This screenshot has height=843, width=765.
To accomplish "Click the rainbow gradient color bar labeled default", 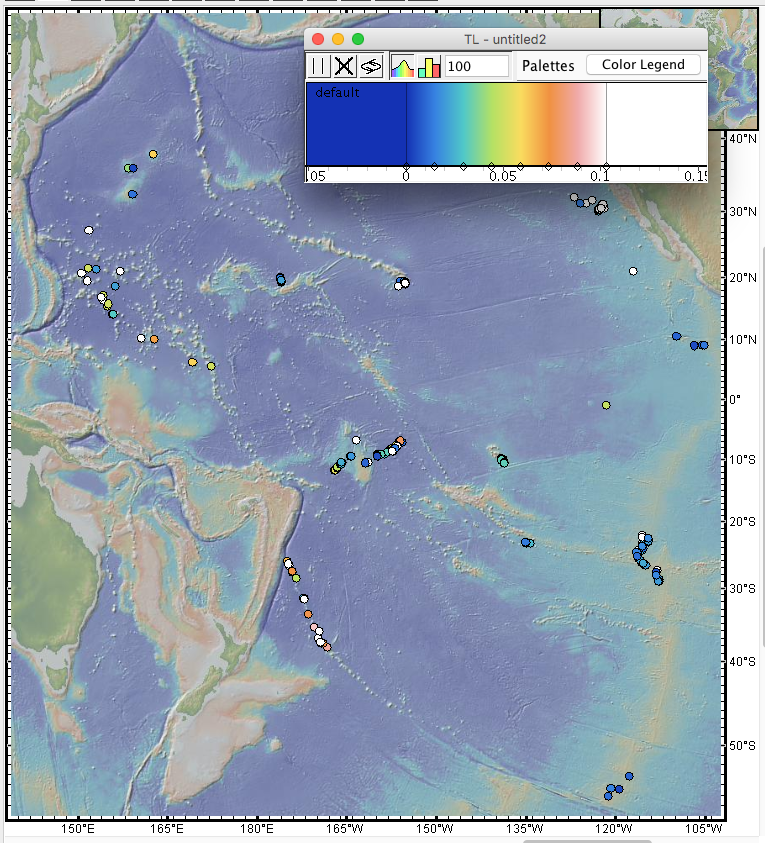I will [x=506, y=124].
